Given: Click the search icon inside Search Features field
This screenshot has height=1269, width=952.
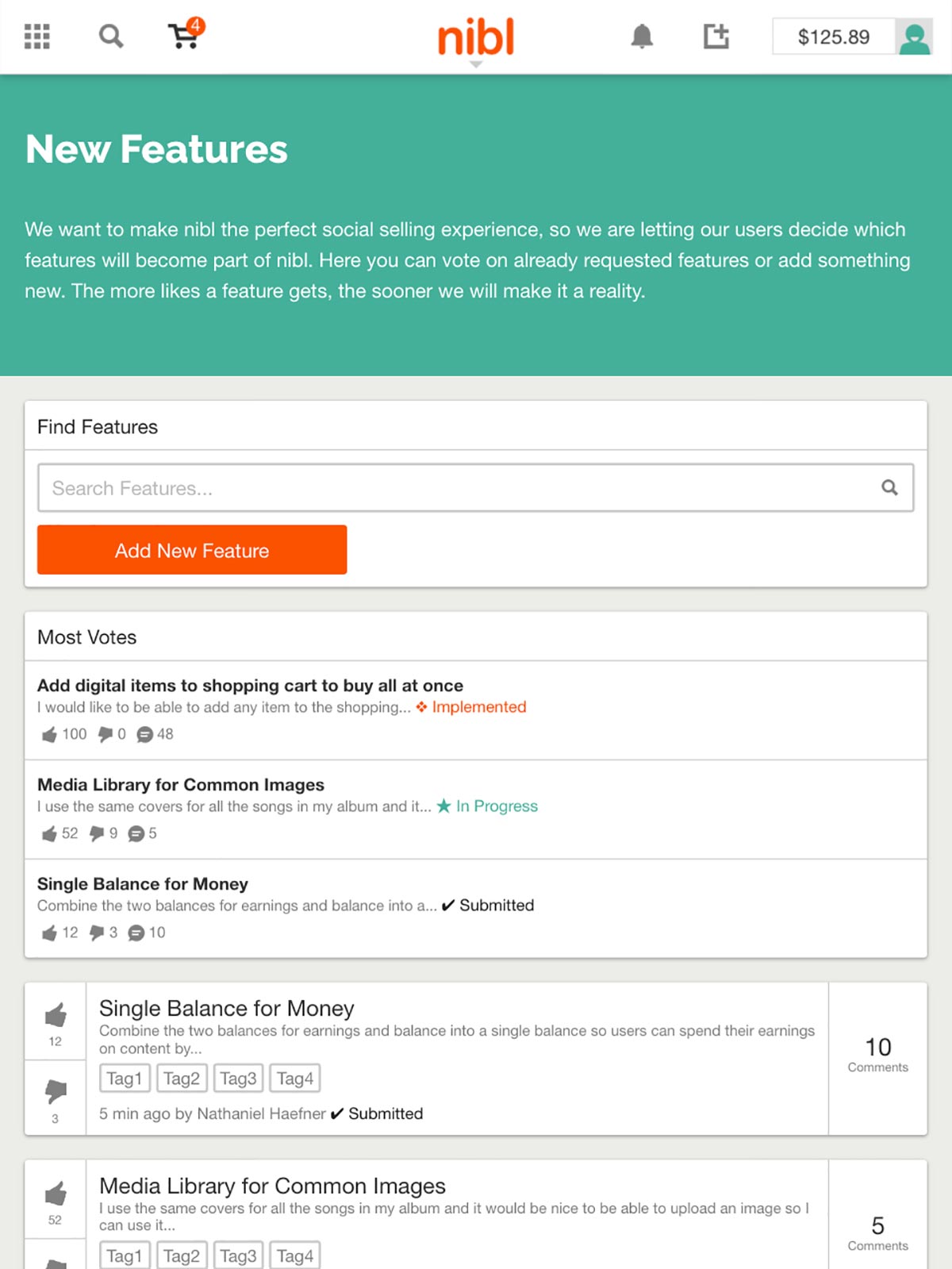Looking at the screenshot, I should click(889, 487).
